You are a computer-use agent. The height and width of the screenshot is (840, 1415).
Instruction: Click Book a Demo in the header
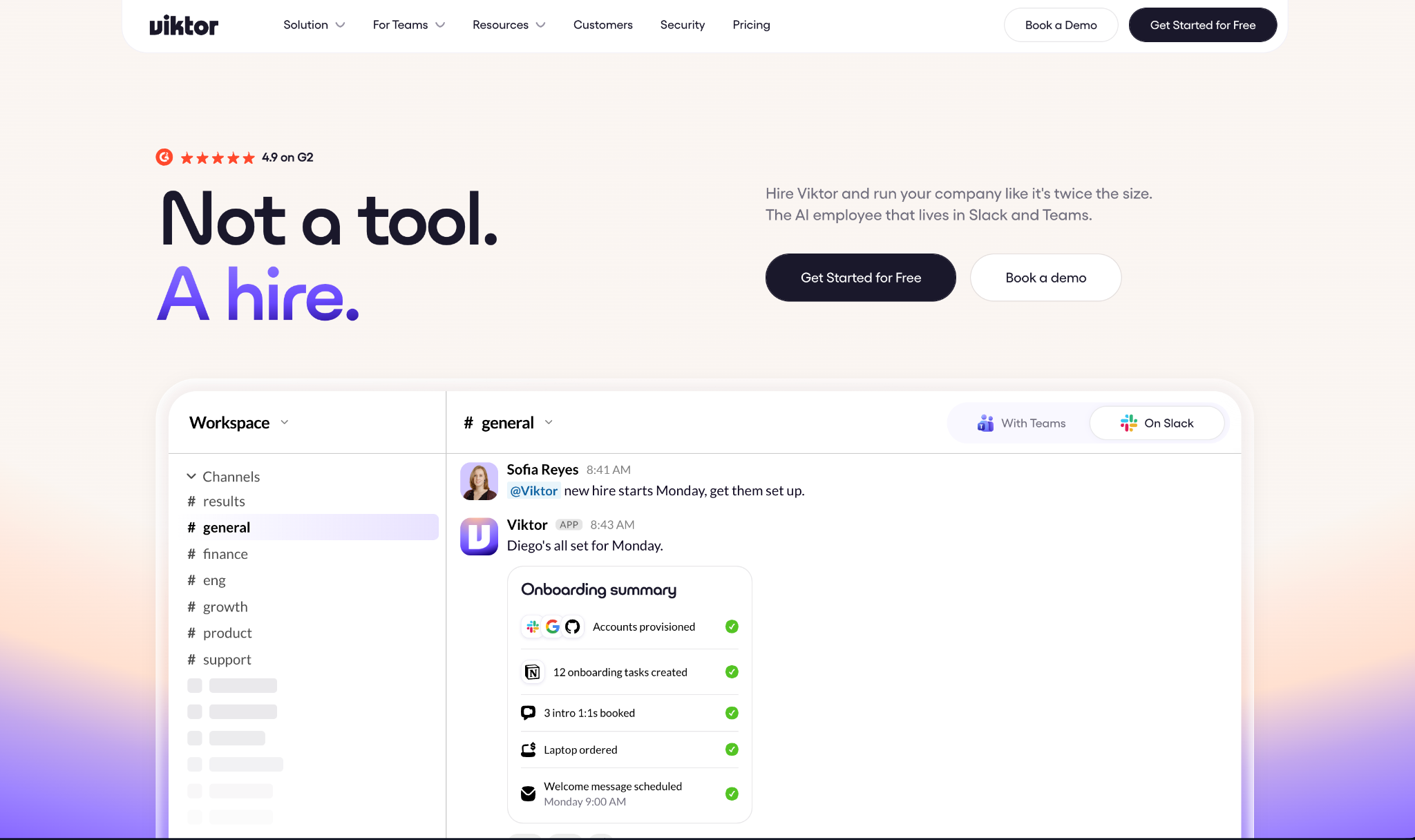(1061, 25)
